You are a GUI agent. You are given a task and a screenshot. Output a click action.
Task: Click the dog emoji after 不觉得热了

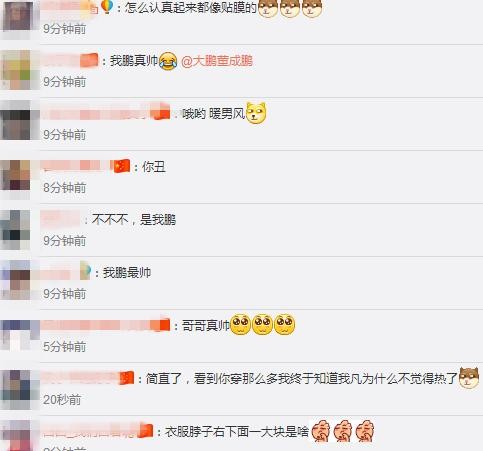(x=469, y=377)
